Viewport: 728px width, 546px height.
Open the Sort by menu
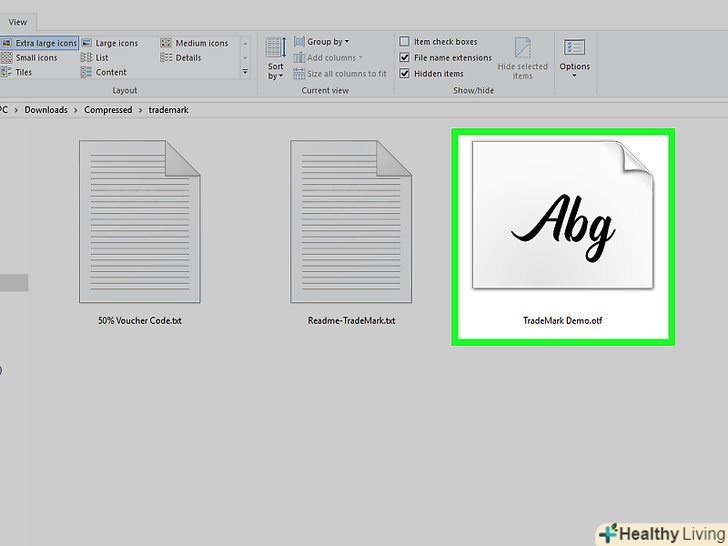(276, 58)
